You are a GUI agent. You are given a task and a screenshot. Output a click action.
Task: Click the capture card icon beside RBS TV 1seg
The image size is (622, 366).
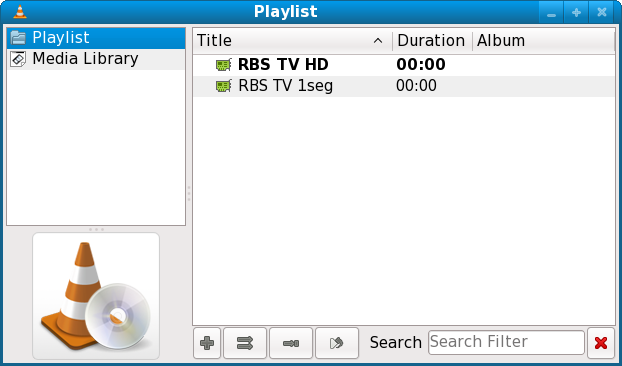click(224, 86)
